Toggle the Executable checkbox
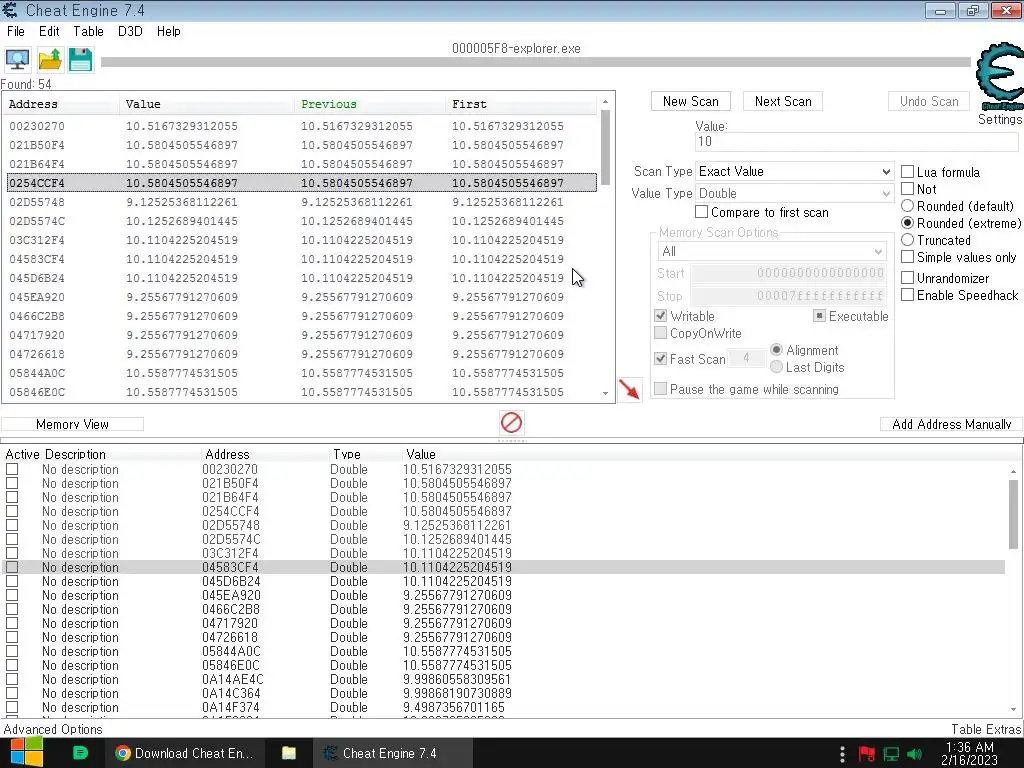Viewport: 1024px width, 768px height. pos(819,315)
